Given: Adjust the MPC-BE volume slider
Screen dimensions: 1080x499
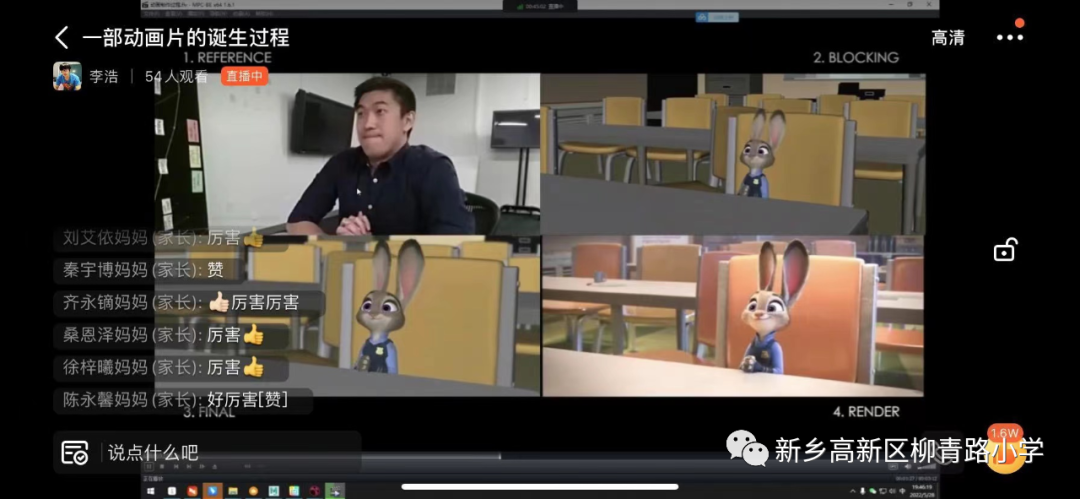Looking at the screenshot, I should click(927, 467).
